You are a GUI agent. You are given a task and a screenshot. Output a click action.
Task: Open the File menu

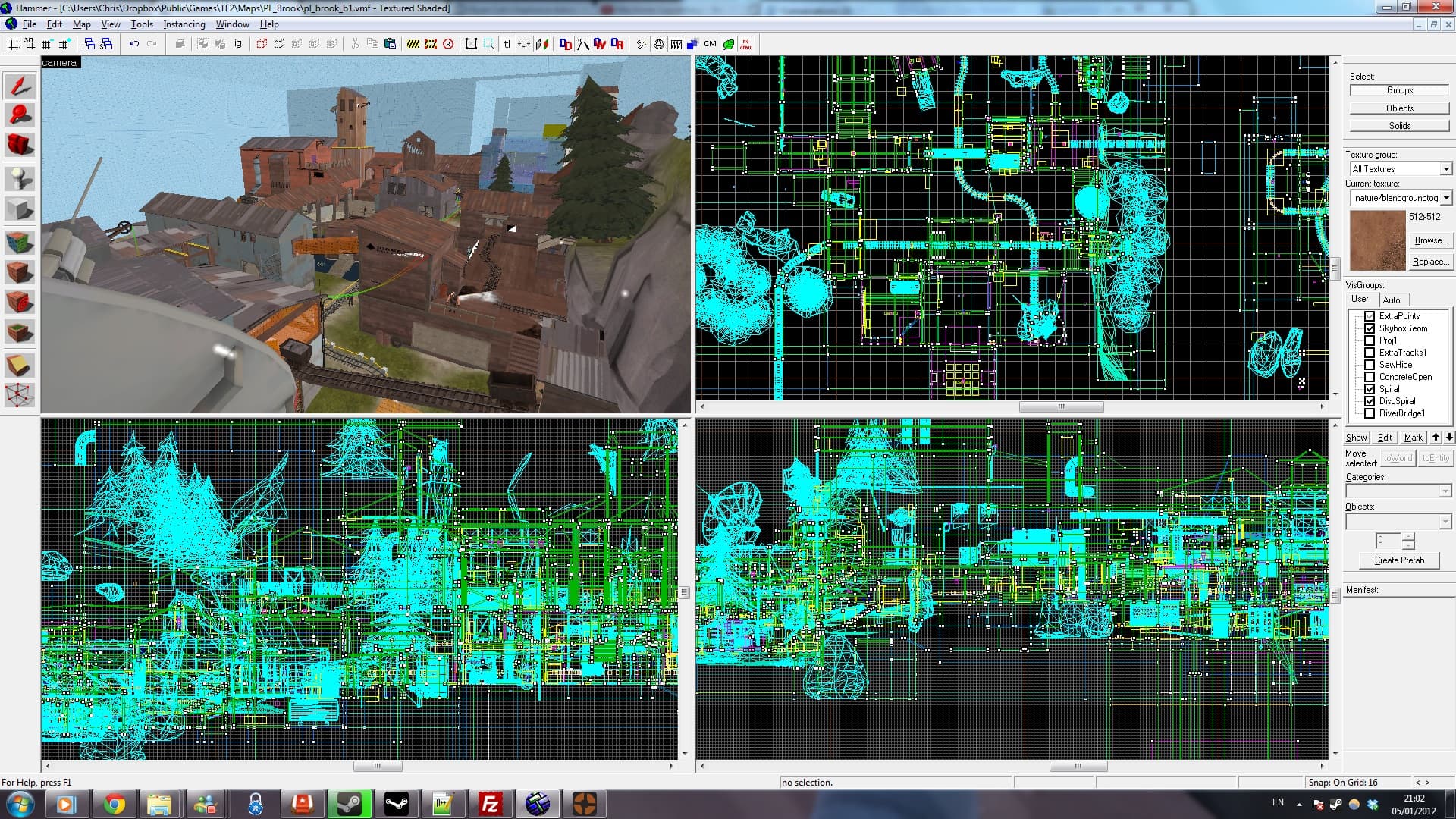30,24
